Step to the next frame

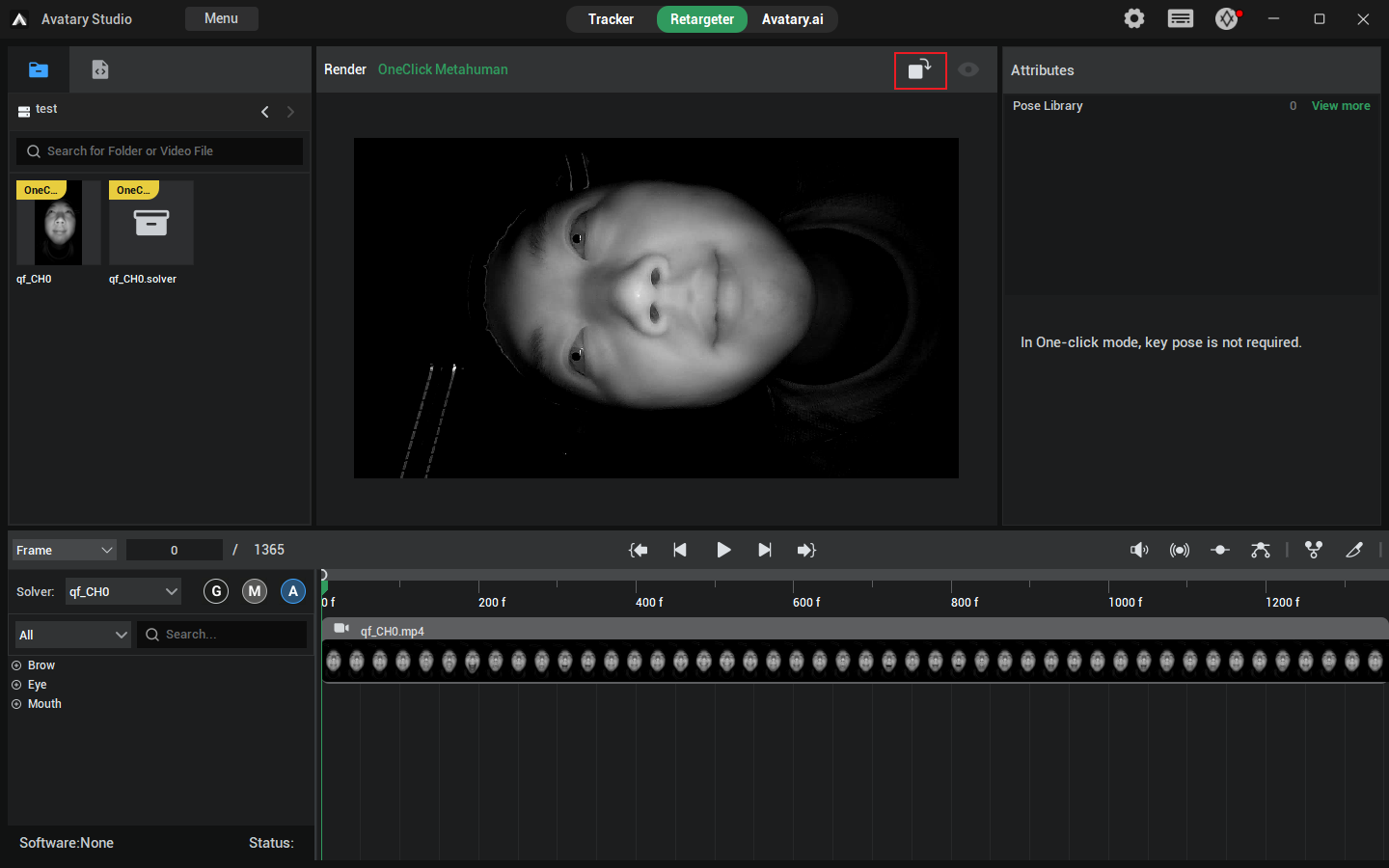click(765, 550)
